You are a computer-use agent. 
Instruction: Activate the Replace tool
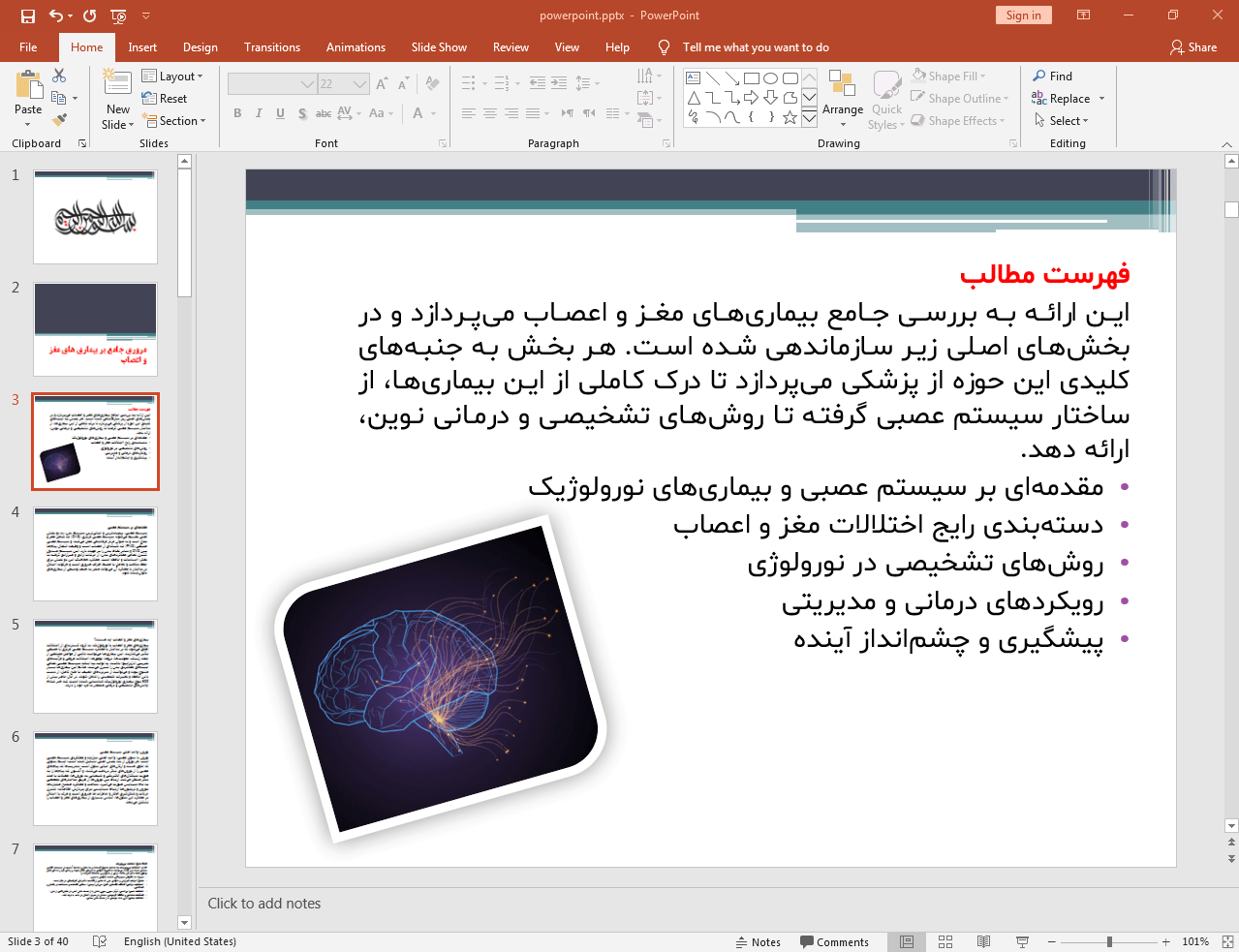1064,98
